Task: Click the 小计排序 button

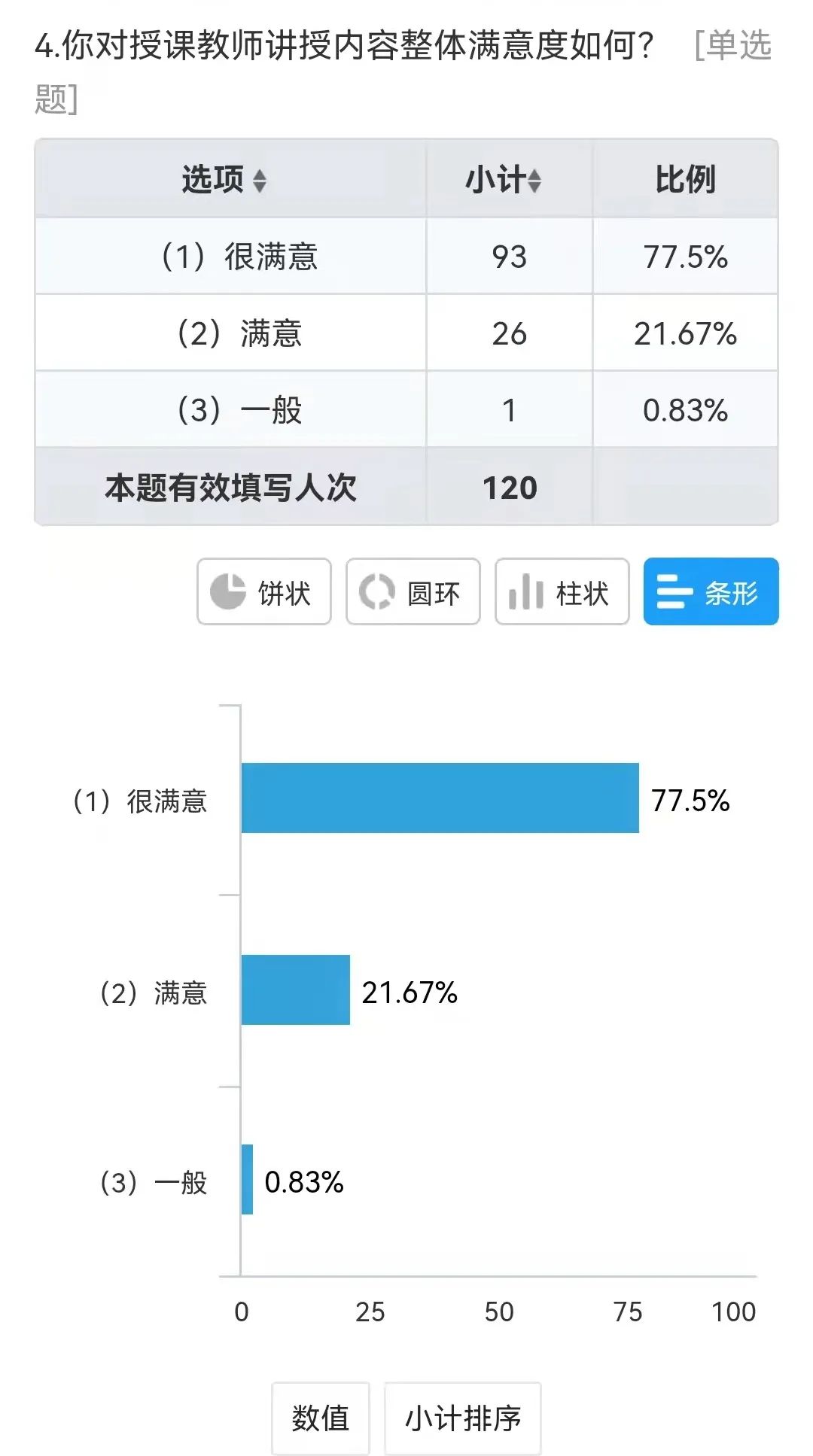Action: pos(463,1418)
